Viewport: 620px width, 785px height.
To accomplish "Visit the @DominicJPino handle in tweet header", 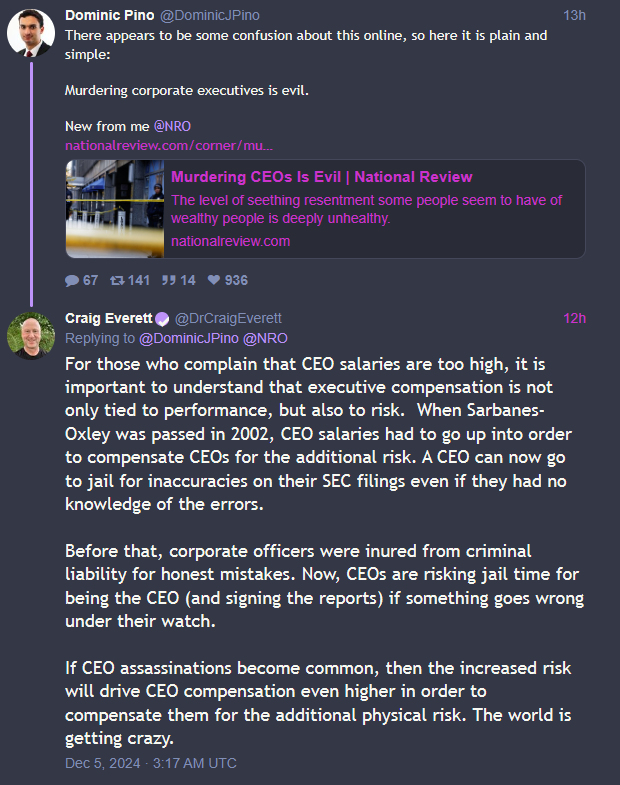I will [210, 16].
